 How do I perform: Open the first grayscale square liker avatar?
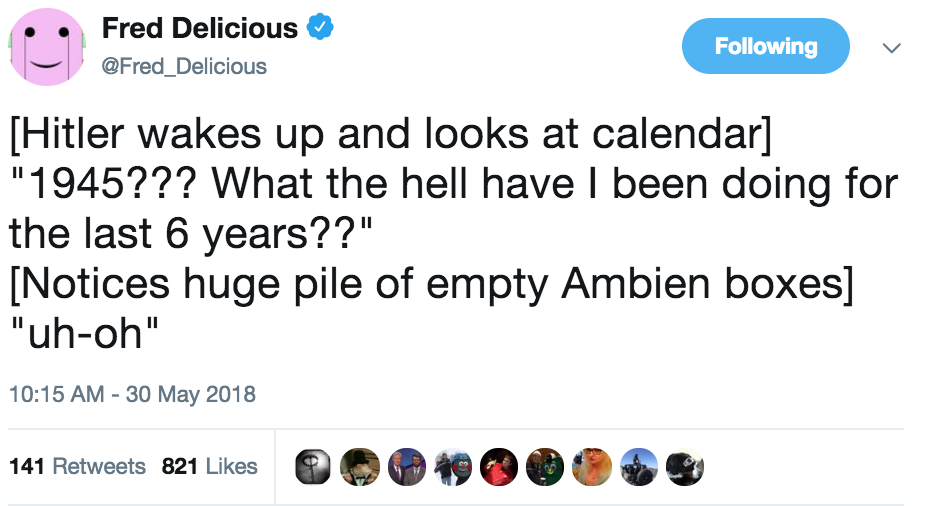(x=314, y=466)
